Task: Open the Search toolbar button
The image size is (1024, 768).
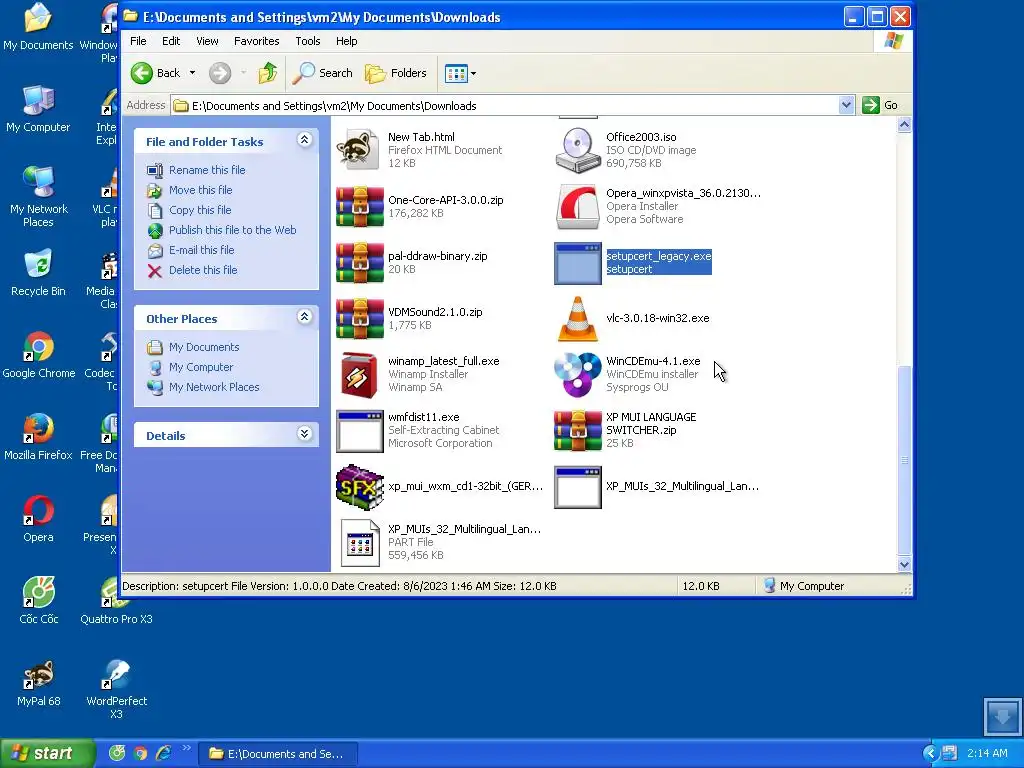Action: (x=322, y=73)
